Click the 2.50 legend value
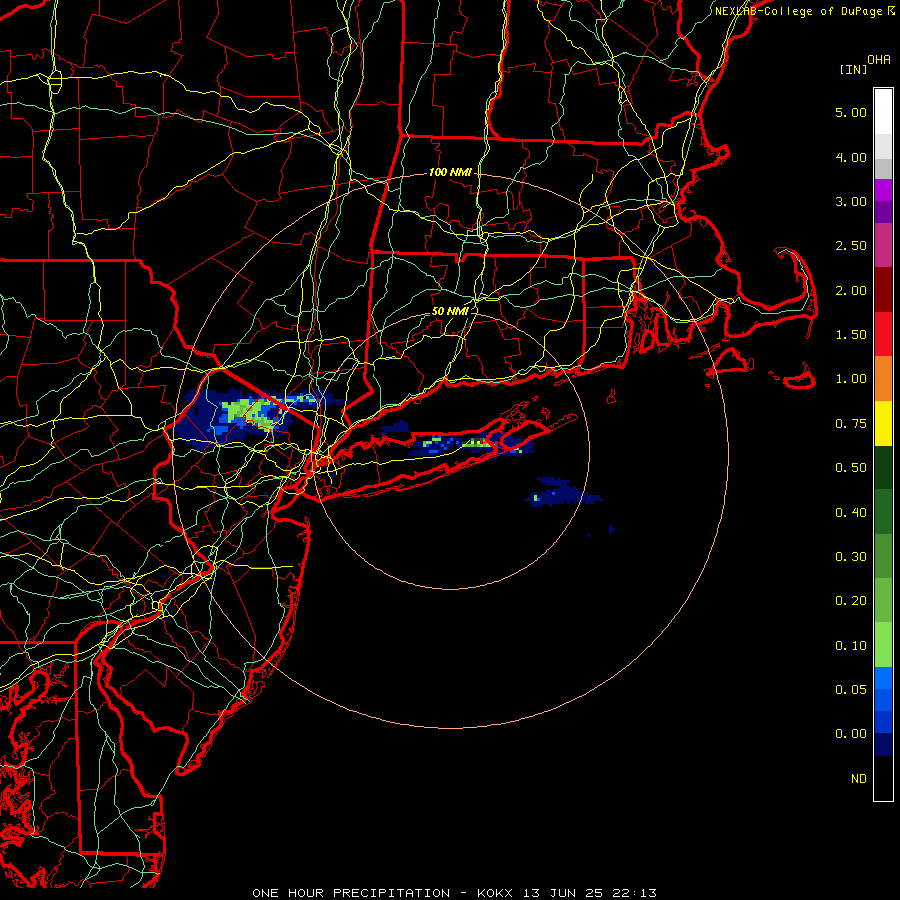Image resolution: width=900 pixels, height=900 pixels. tap(851, 246)
